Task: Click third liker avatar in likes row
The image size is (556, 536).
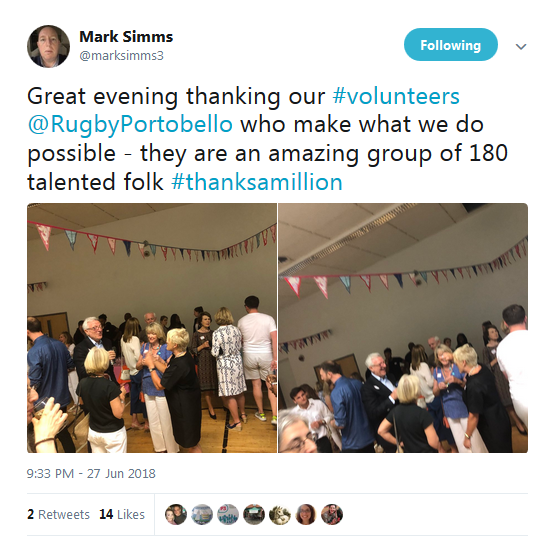Action: point(228,514)
